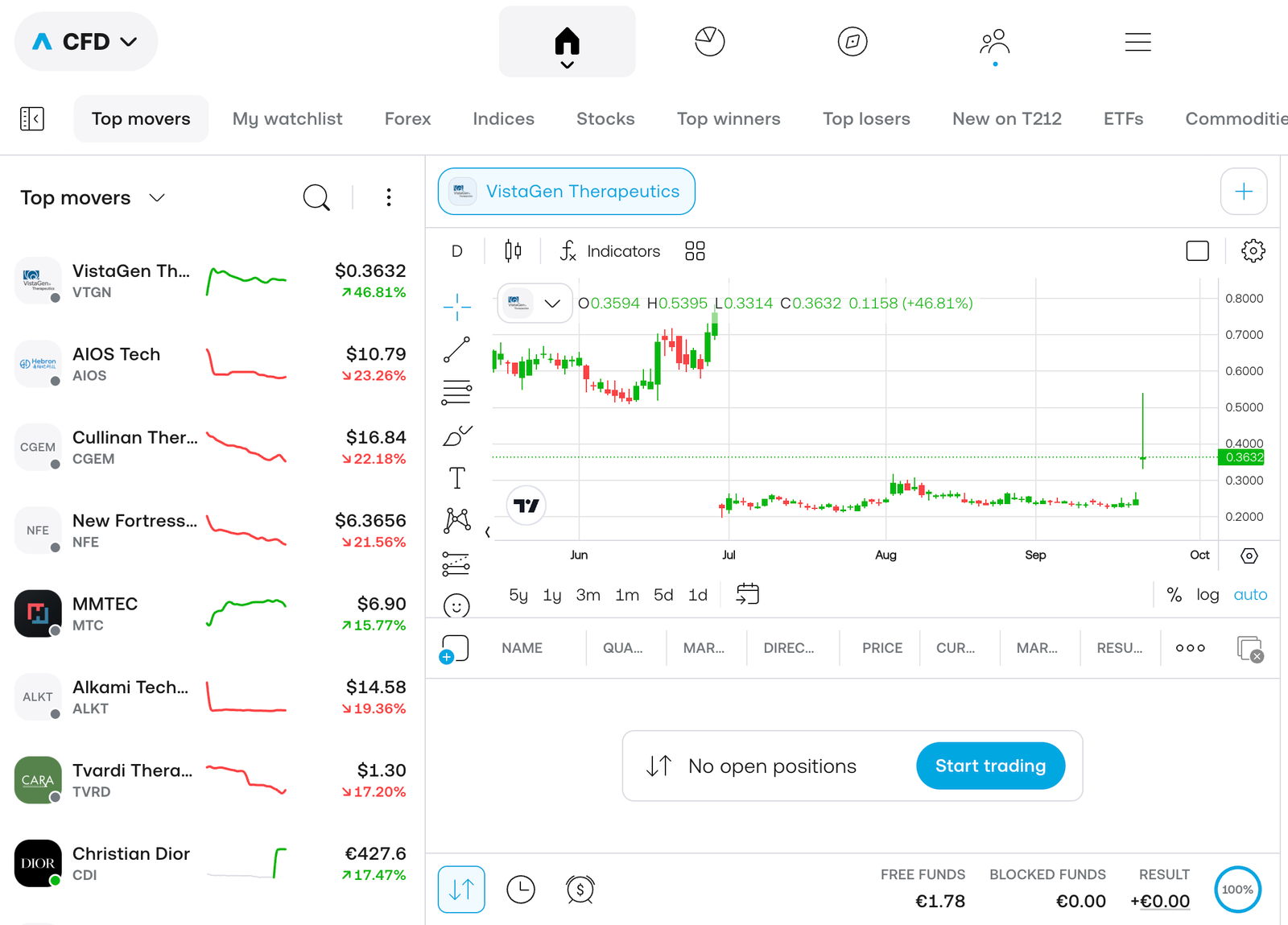Screen dimensions: 1288x925
Task: Select the text annotation tool
Action: [456, 478]
